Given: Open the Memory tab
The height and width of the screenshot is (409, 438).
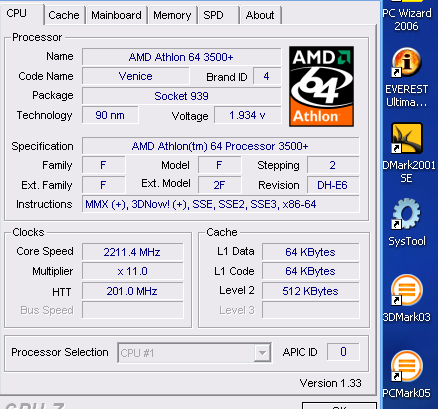Looking at the screenshot, I should click(172, 15).
